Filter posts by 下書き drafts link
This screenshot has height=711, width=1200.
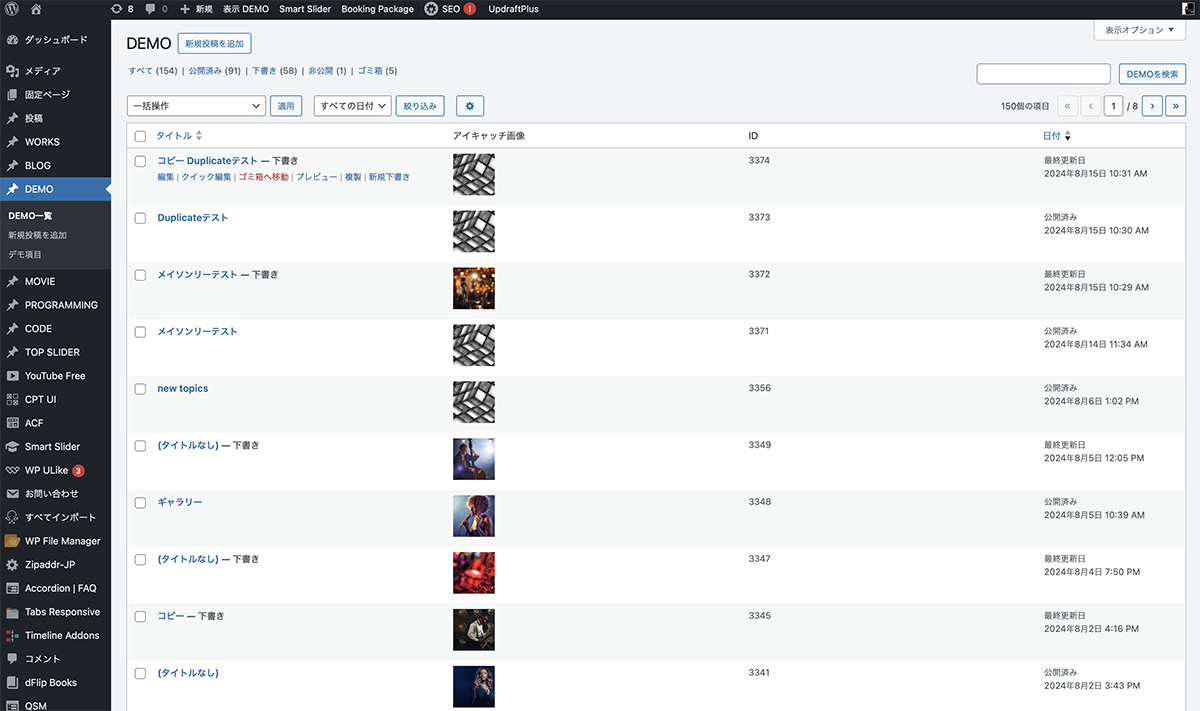tap(263, 71)
